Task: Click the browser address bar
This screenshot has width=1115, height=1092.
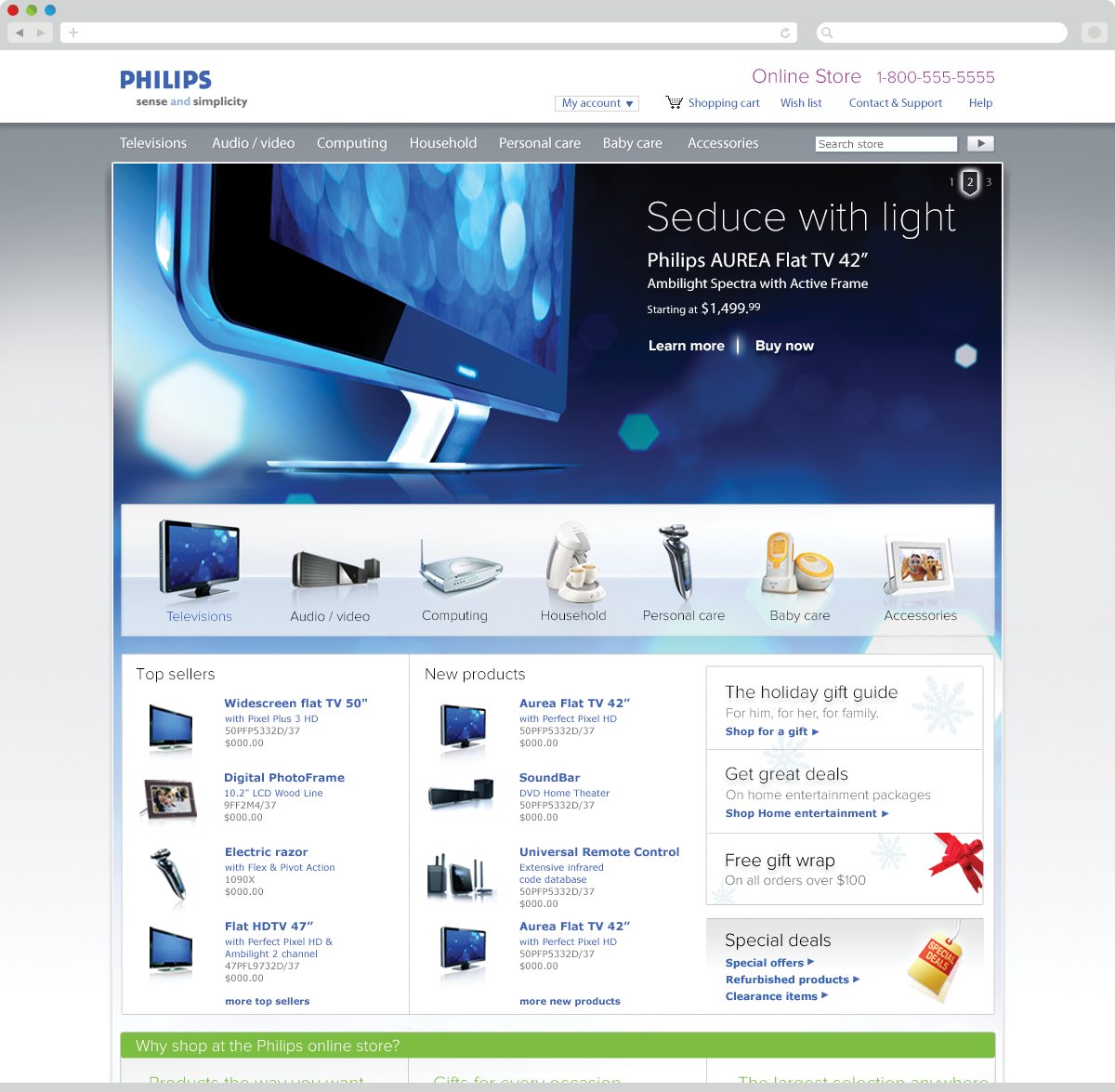Action: 429,33
